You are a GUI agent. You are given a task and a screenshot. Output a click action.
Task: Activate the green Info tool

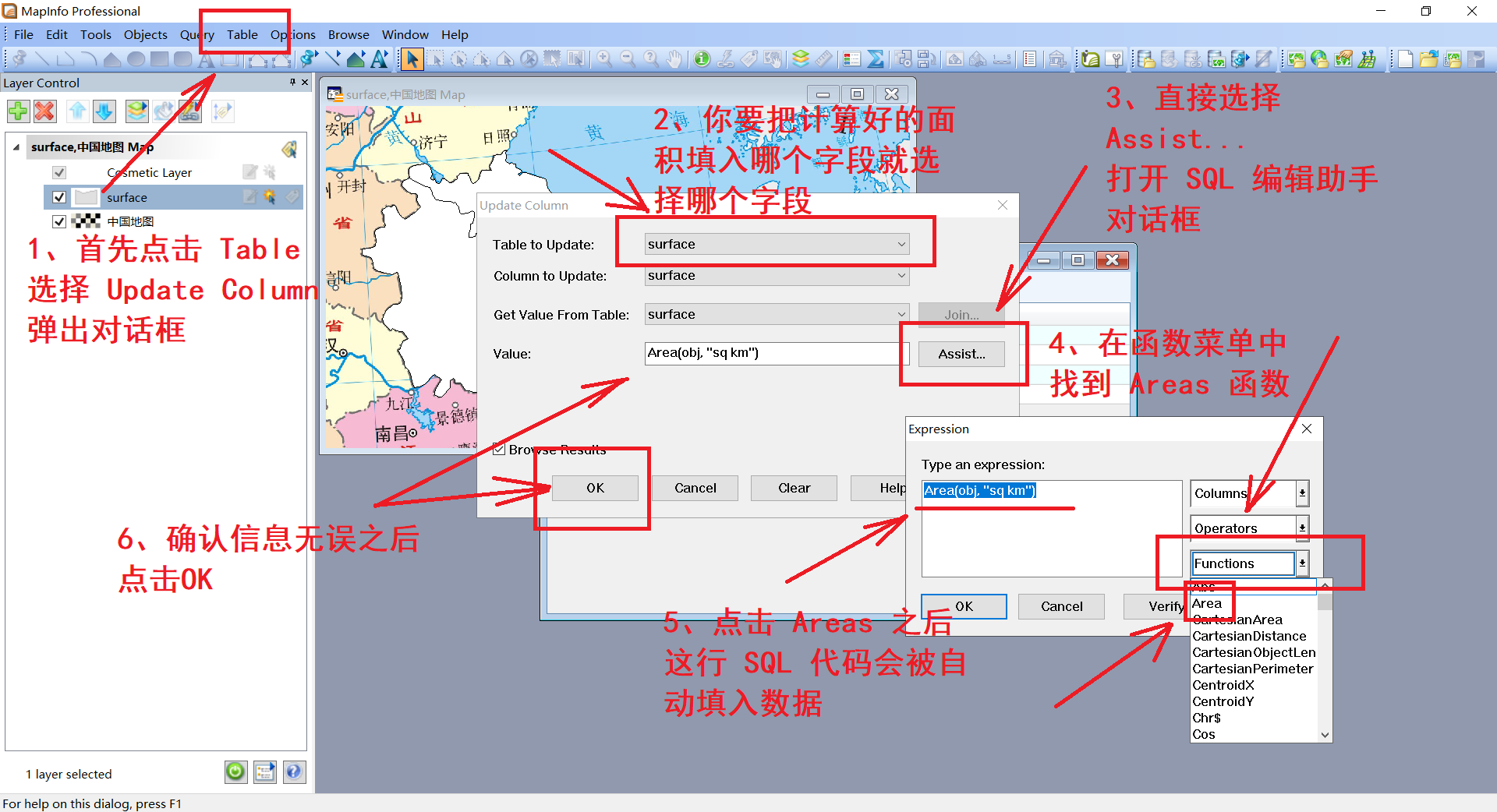click(x=702, y=59)
